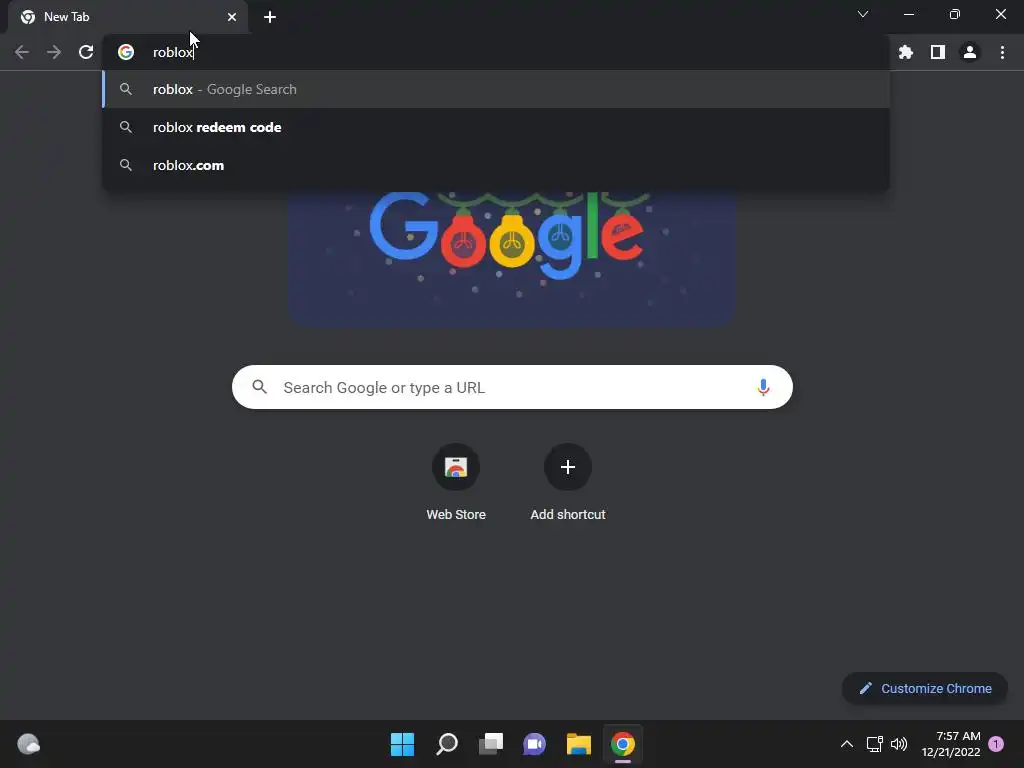Image resolution: width=1024 pixels, height=768 pixels.
Task: Click the magnifier icon in the search box
Action: click(259, 387)
